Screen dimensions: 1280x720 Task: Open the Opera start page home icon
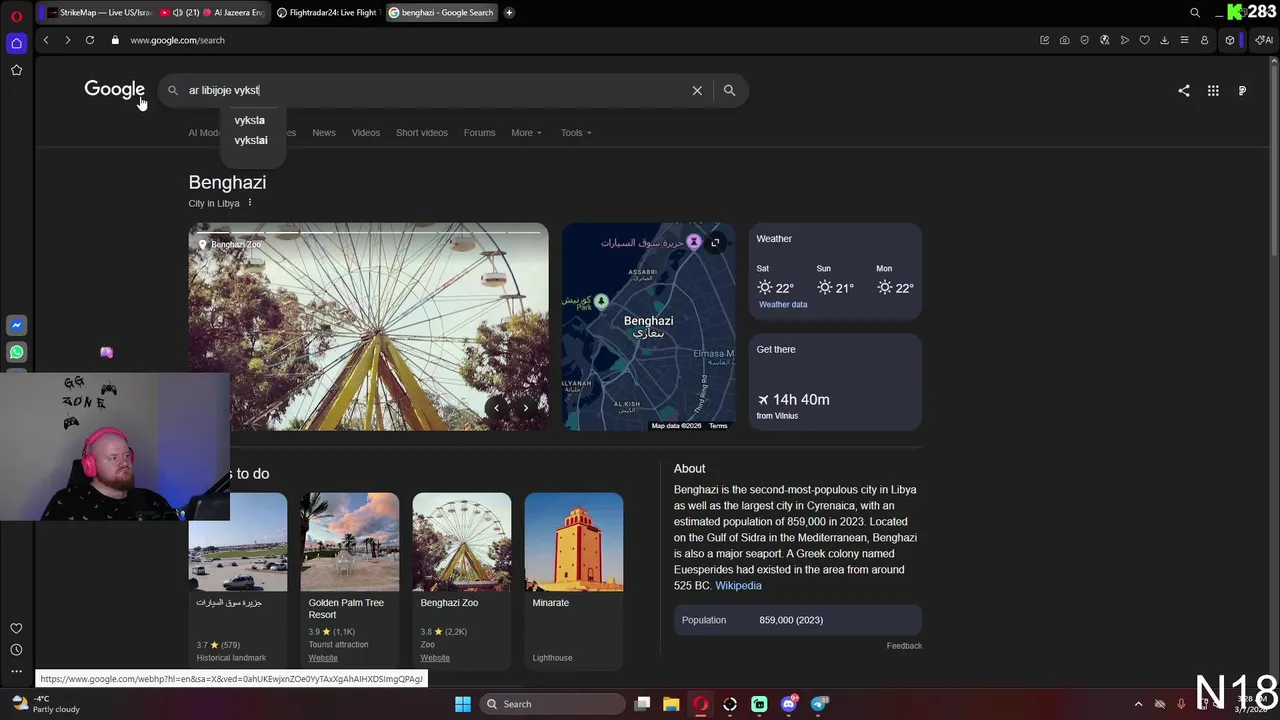coord(16,43)
